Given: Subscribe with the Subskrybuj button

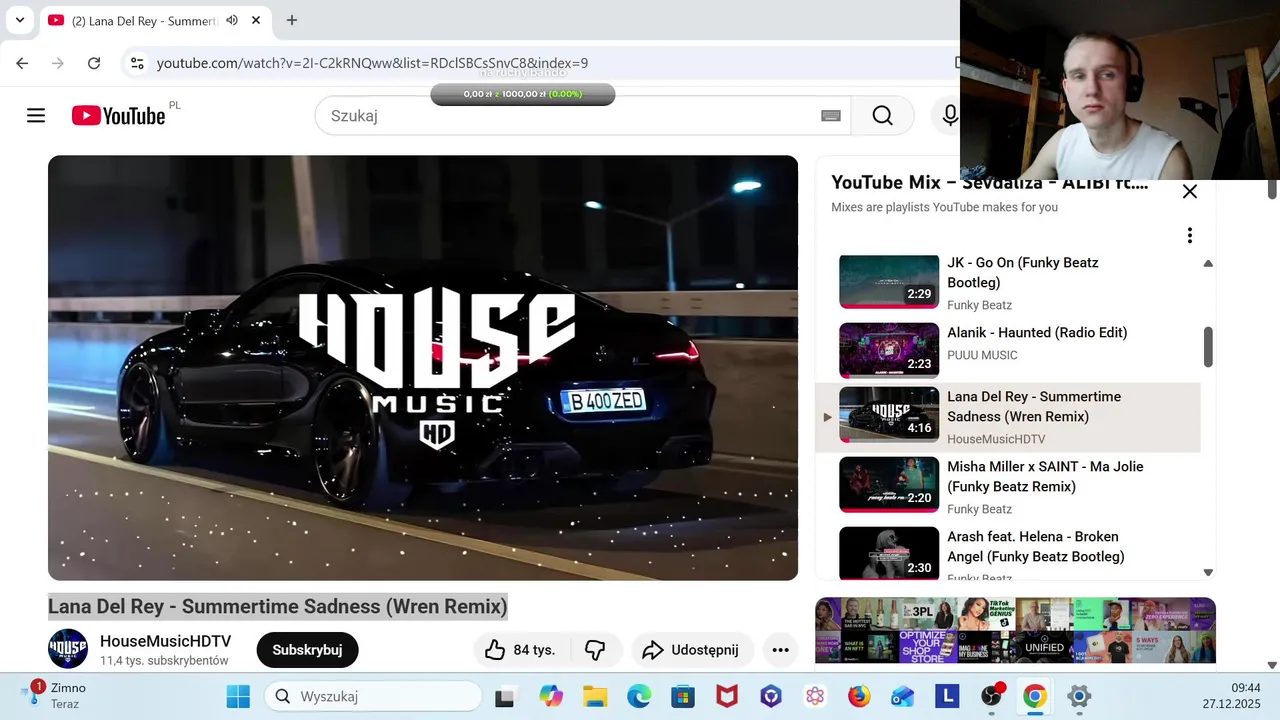Looking at the screenshot, I should pyautogui.click(x=307, y=650).
